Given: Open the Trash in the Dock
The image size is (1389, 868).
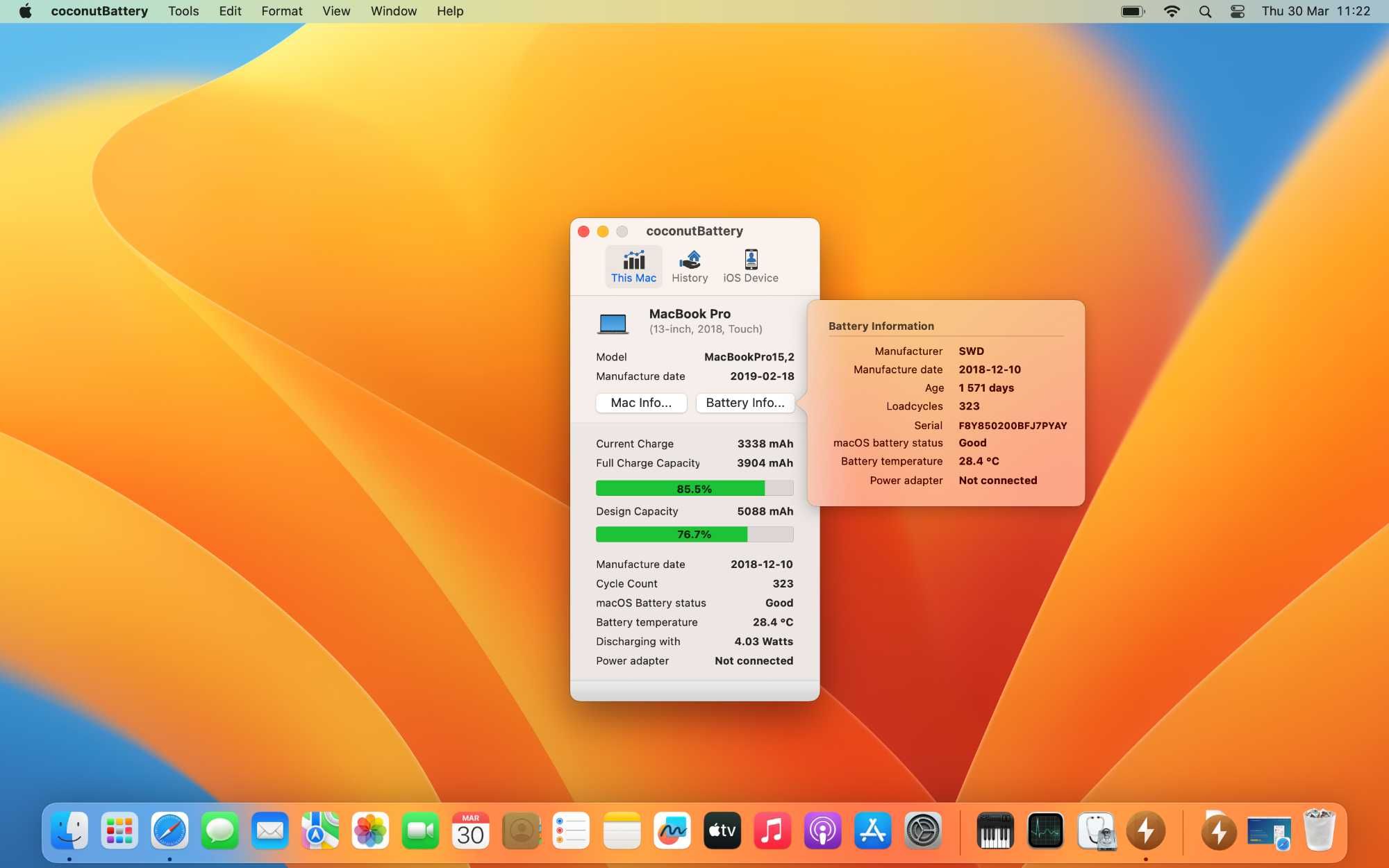Looking at the screenshot, I should [x=1319, y=831].
